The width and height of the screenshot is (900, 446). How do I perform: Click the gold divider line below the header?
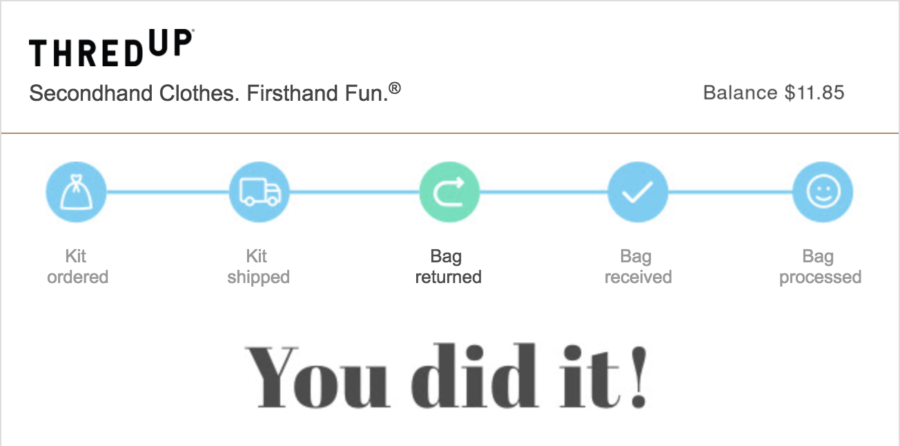tap(450, 132)
